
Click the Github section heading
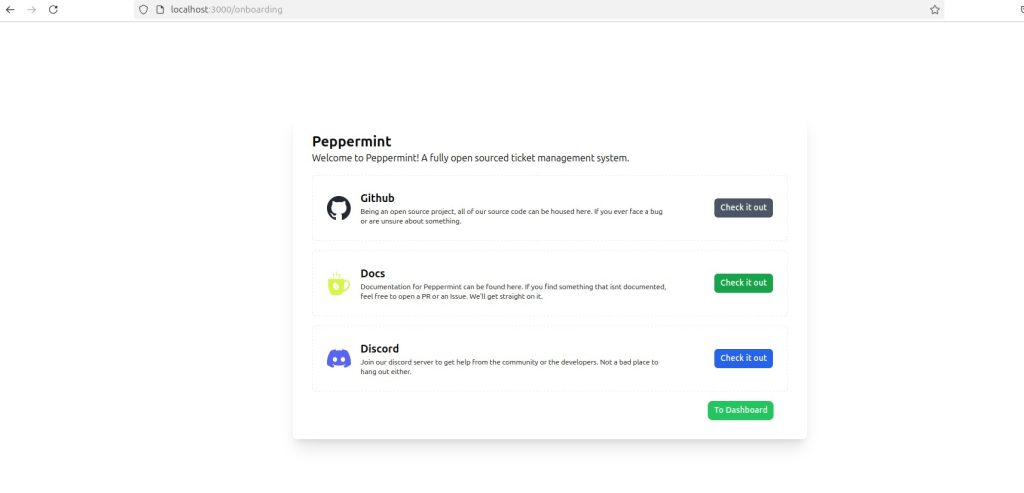point(377,199)
